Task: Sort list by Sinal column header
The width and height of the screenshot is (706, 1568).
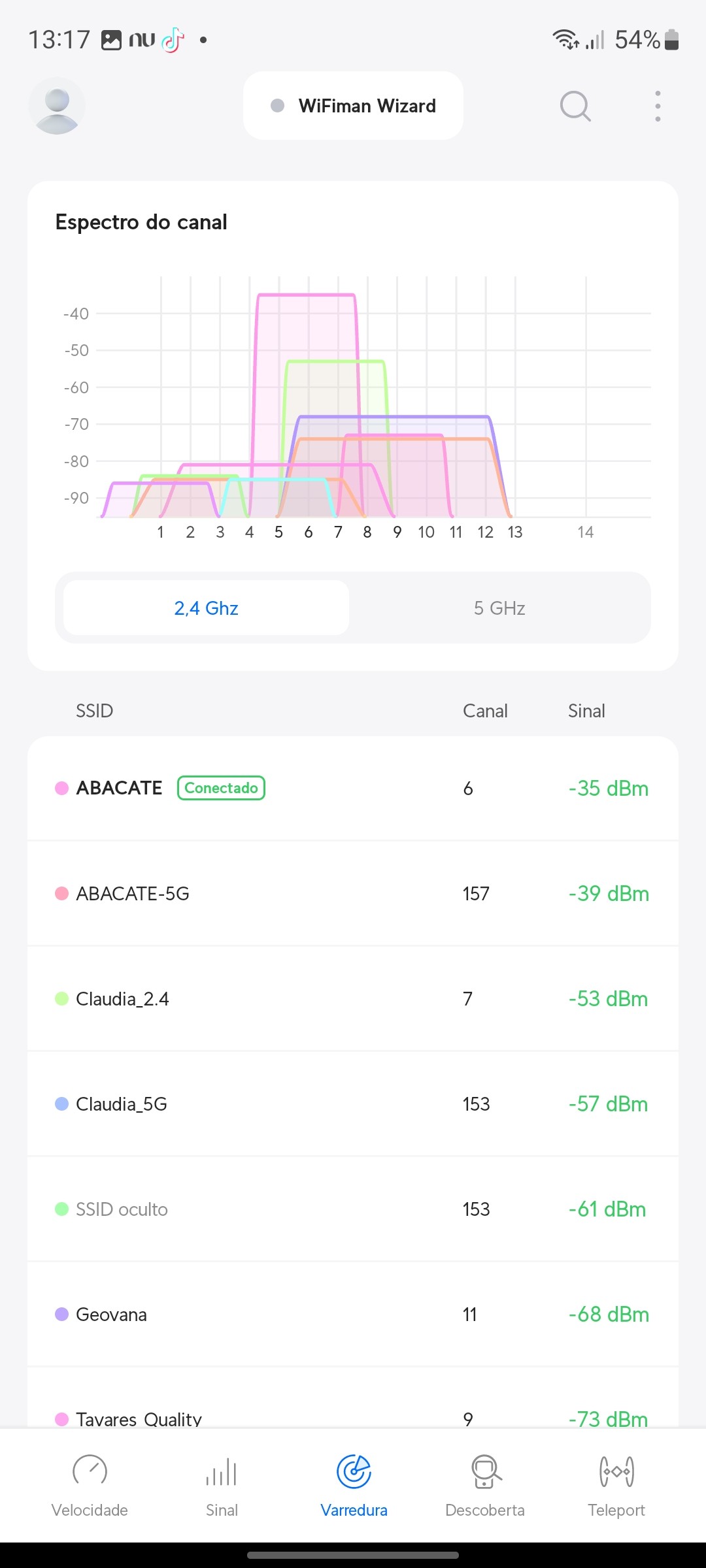Action: tap(586, 711)
